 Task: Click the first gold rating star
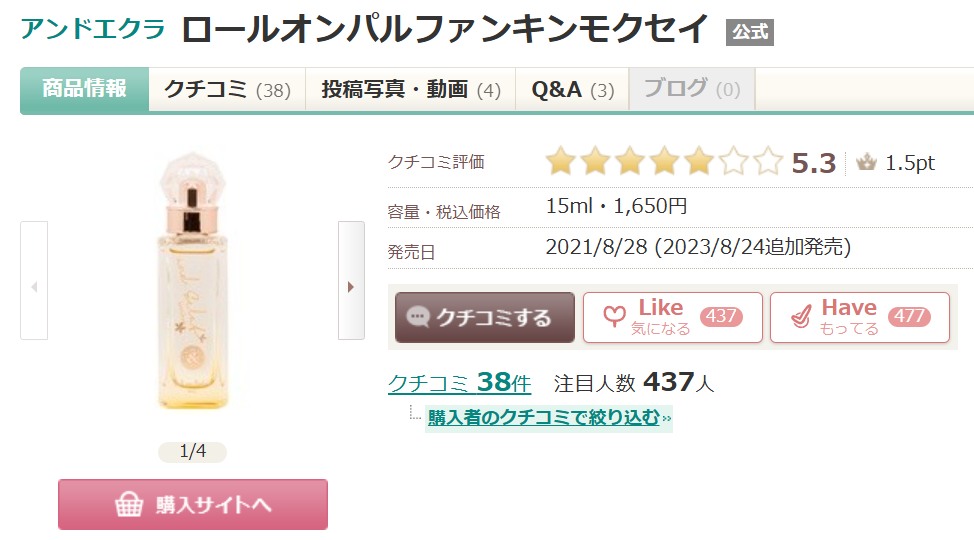pos(561,162)
